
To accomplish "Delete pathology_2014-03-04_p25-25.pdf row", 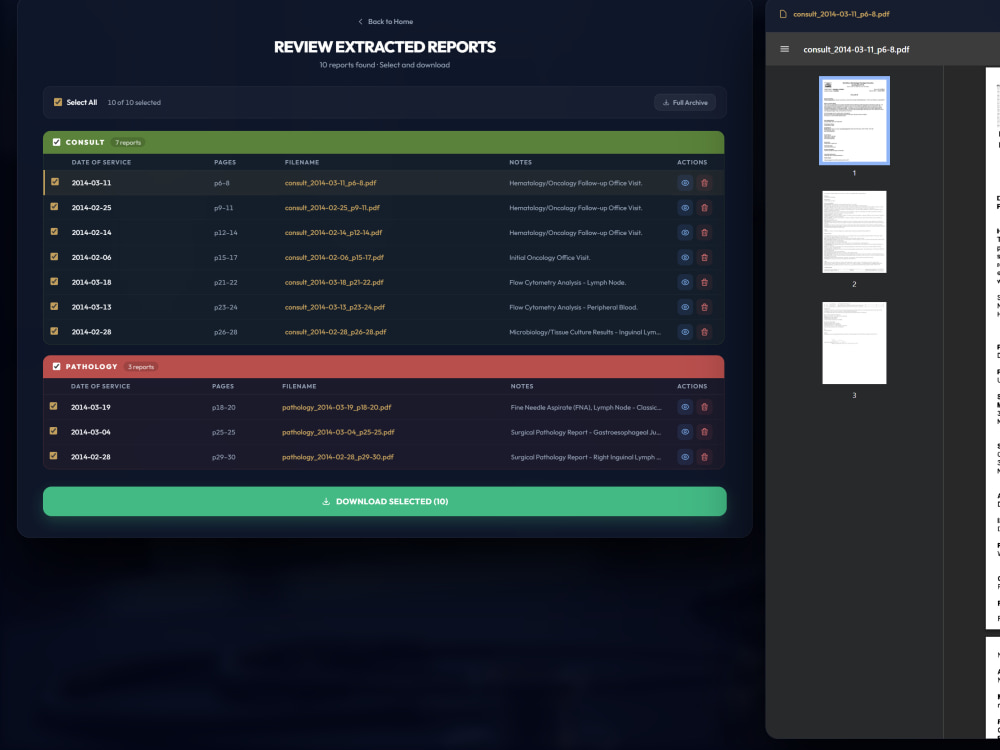I will [704, 432].
